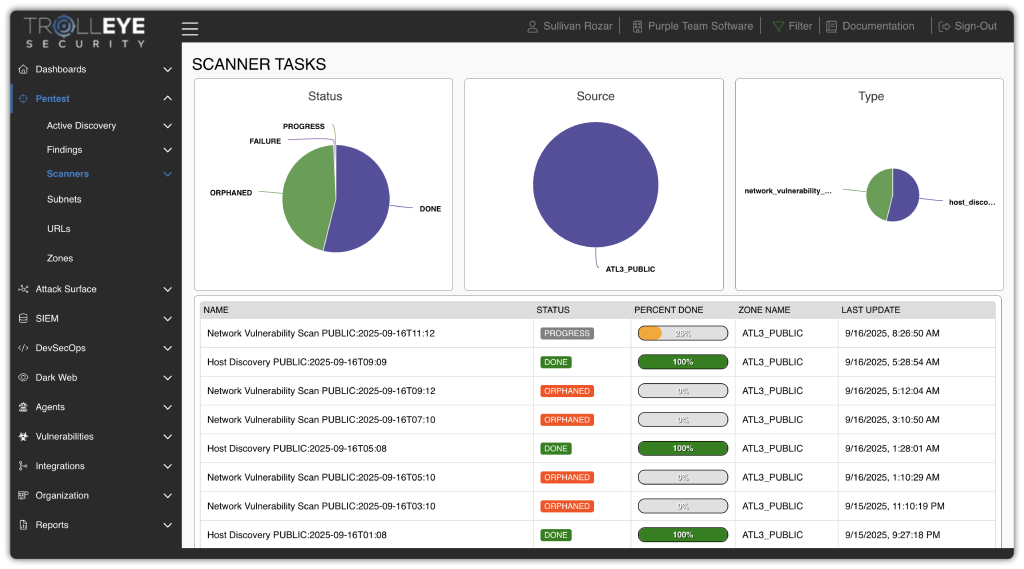The image size is (1024, 569).
Task: Collapse the Pentest section chevron
Action: pos(167,99)
